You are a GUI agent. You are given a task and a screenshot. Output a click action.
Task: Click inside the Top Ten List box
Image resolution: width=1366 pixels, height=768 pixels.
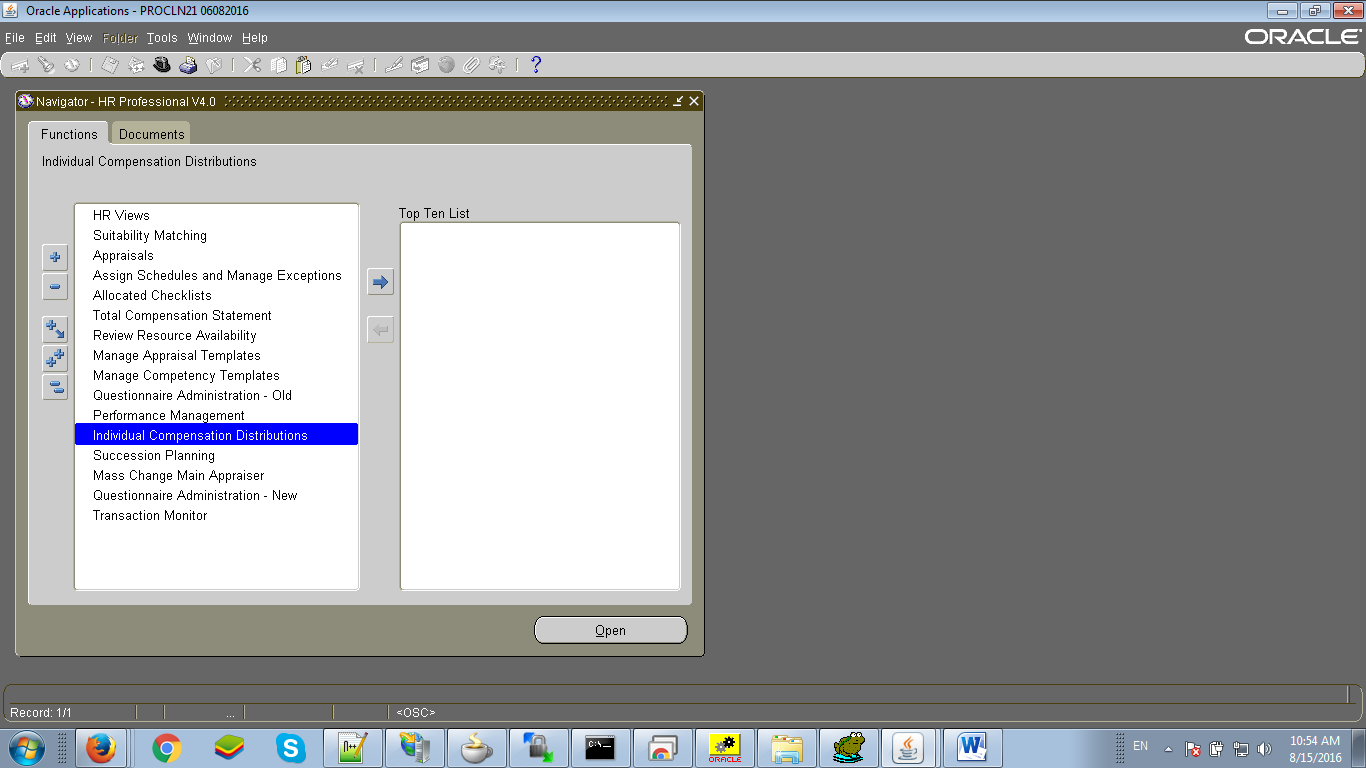pyautogui.click(x=540, y=406)
